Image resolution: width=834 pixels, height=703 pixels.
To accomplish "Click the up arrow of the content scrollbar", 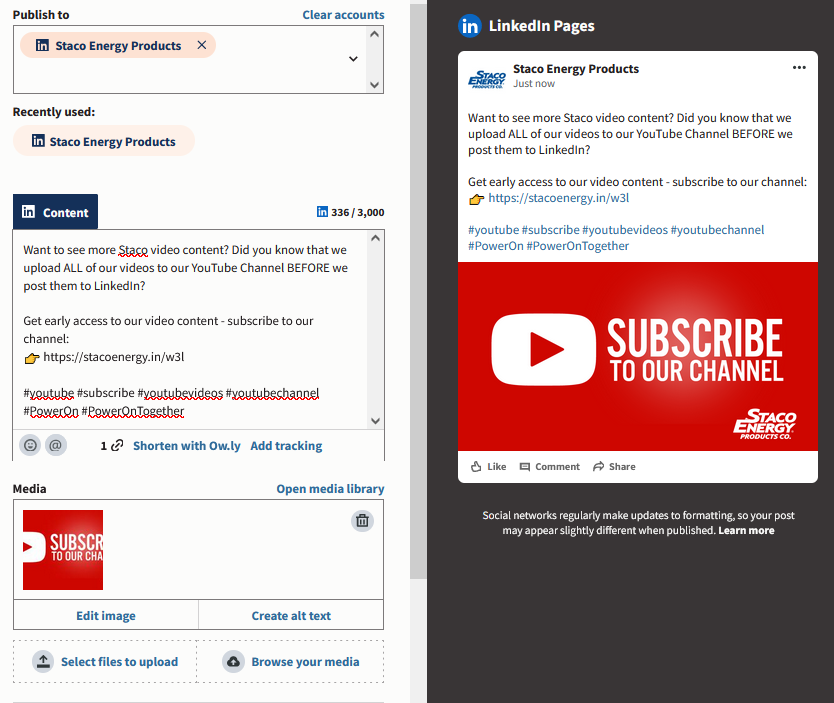I will click(376, 238).
